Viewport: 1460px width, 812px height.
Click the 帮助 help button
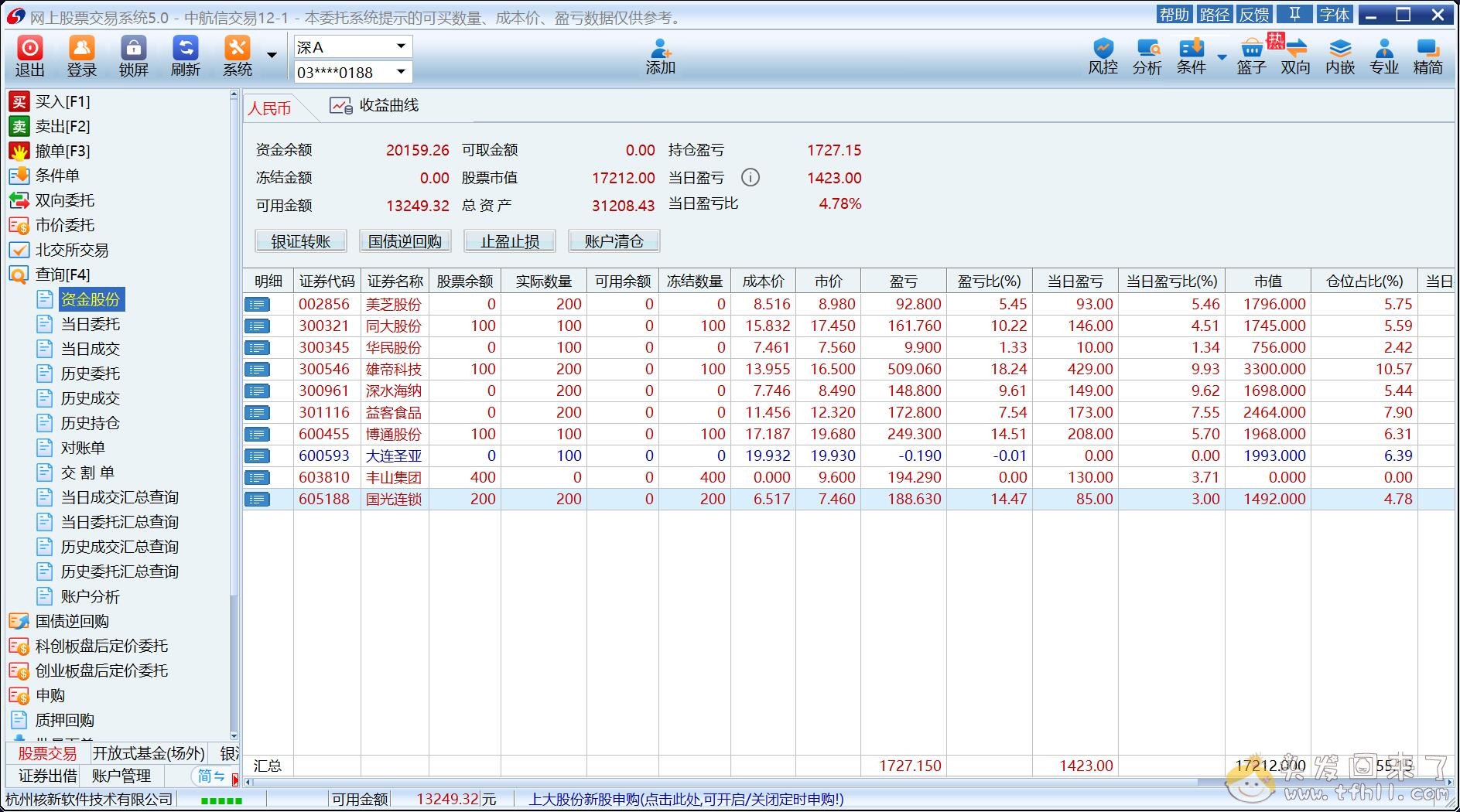pyautogui.click(x=1174, y=14)
